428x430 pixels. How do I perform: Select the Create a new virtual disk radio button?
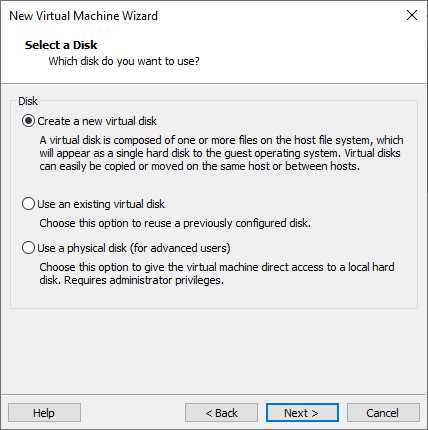click(28, 121)
